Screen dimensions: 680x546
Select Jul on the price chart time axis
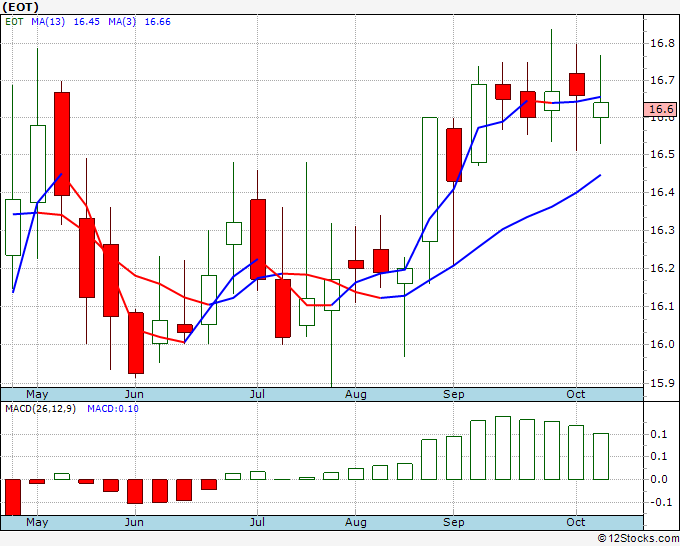coord(257,394)
